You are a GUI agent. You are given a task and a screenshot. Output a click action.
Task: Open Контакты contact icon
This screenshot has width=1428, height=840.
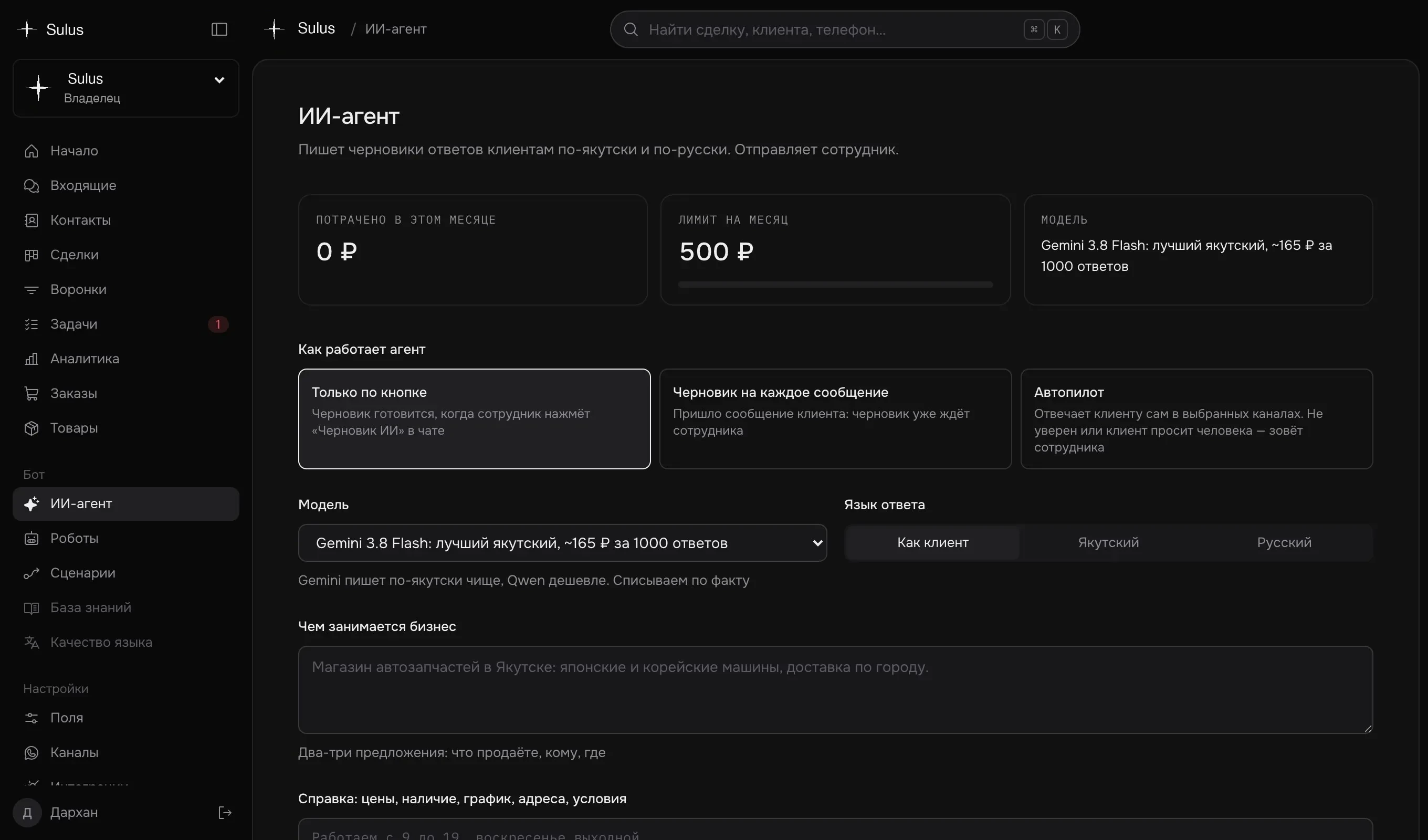31,220
